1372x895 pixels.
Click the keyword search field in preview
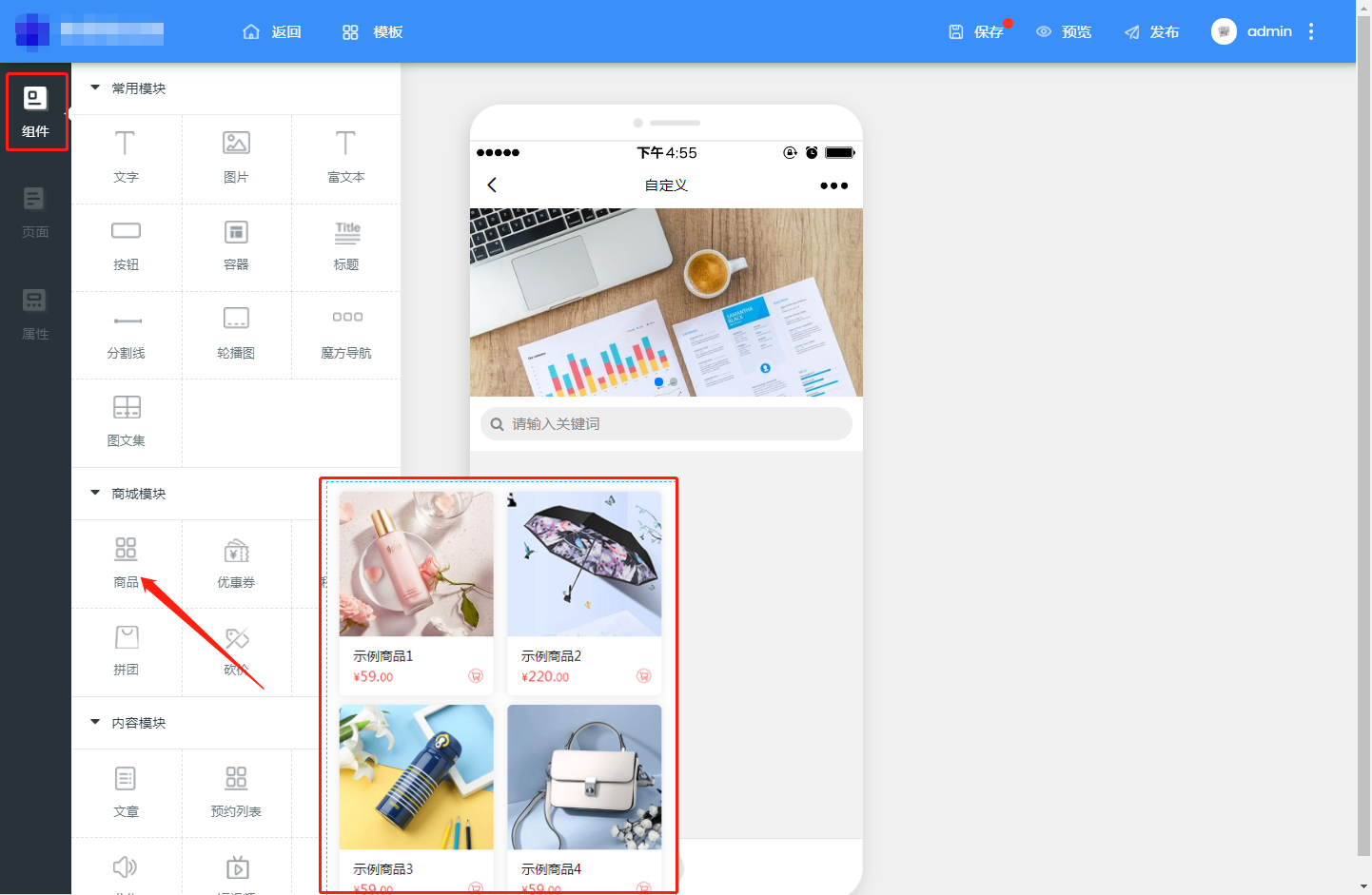[666, 423]
